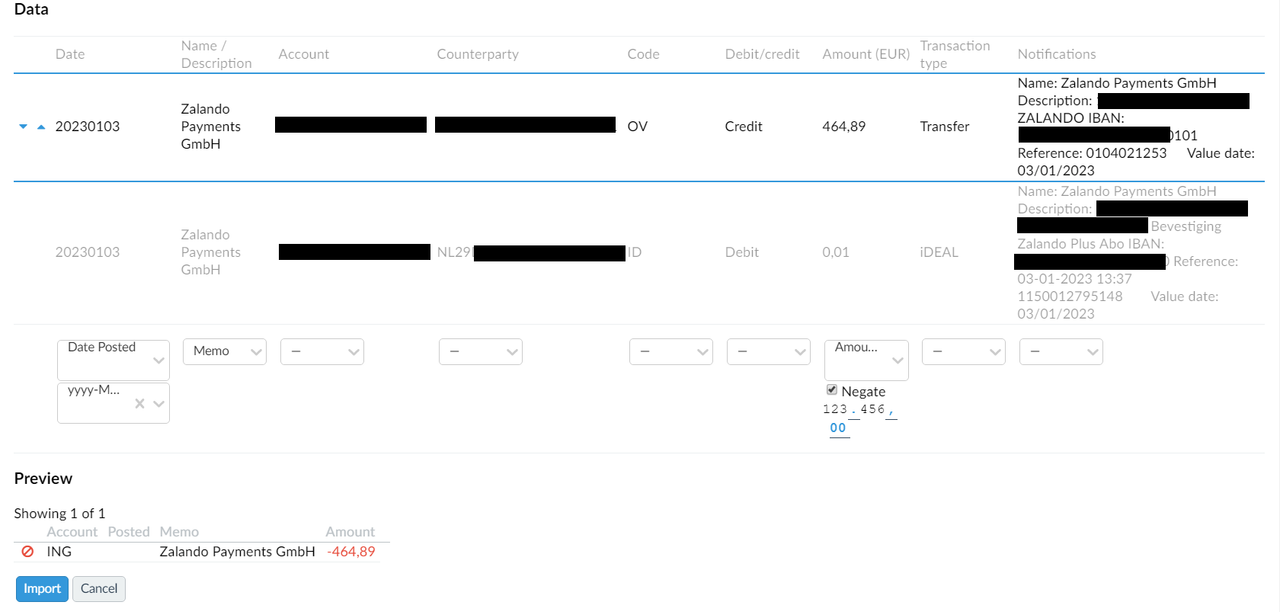Image resolution: width=1280 pixels, height=612 pixels.
Task: Move the Credit 464,89 row down
Action: click(x=23, y=127)
